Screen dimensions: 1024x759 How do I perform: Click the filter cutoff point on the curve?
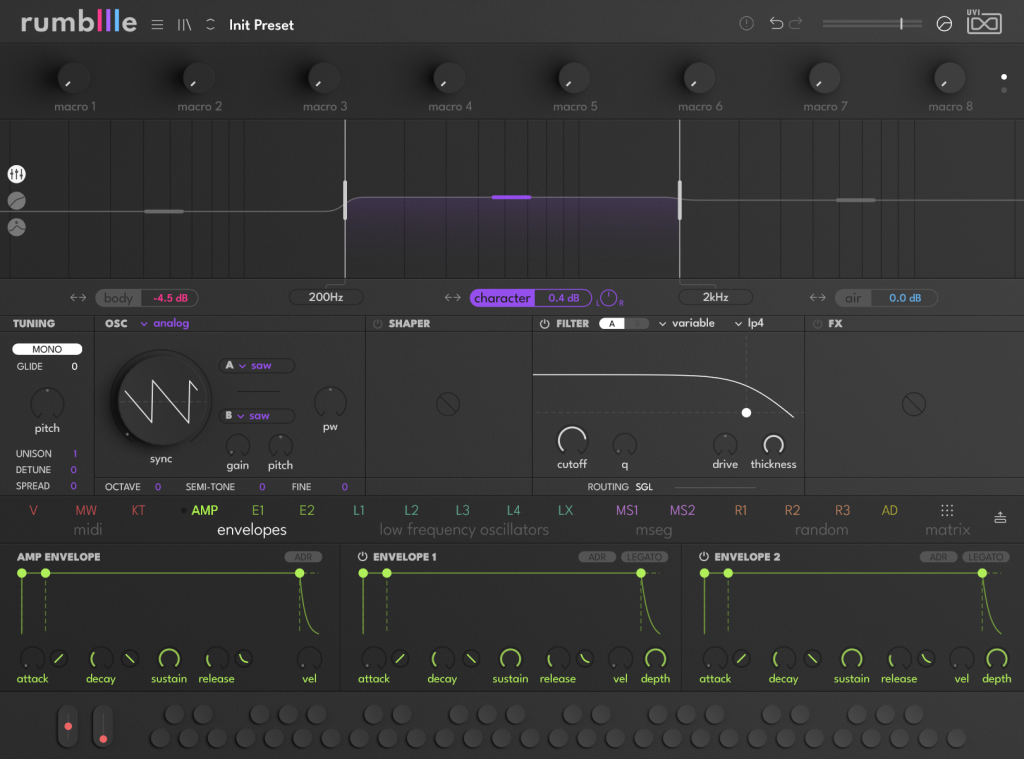pos(746,413)
